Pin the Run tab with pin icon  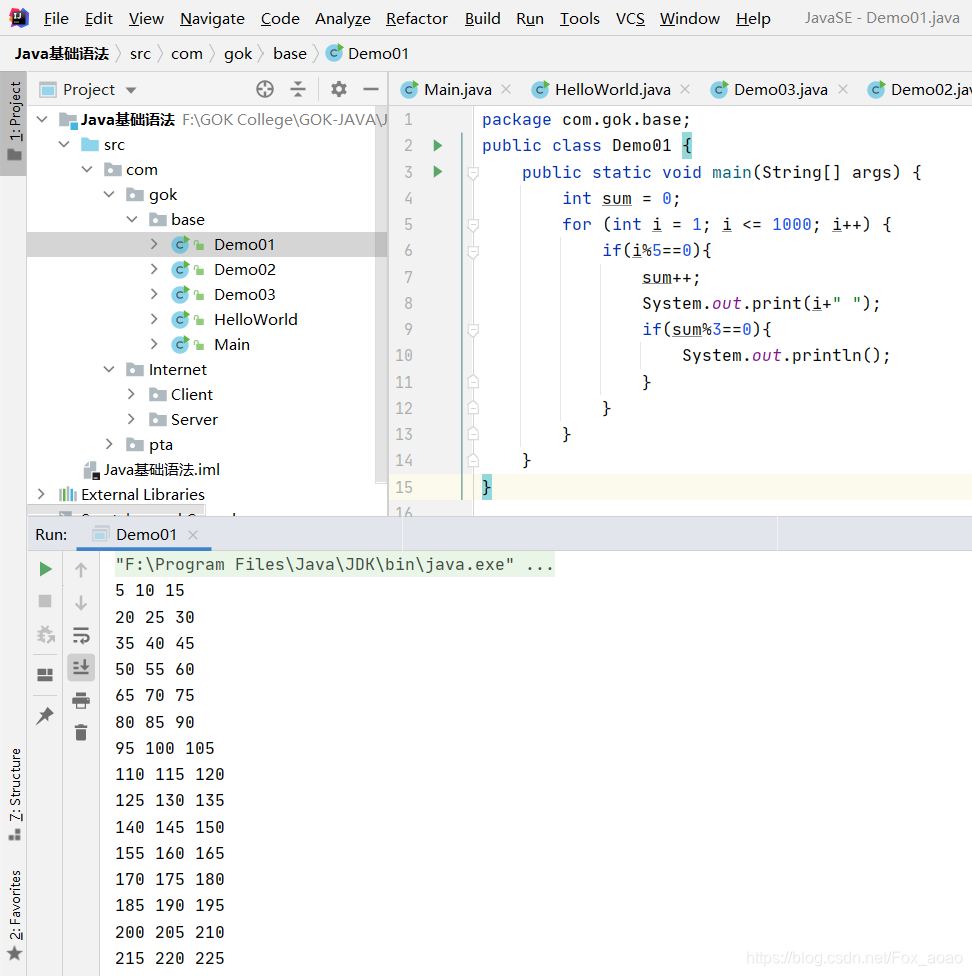[x=45, y=716]
